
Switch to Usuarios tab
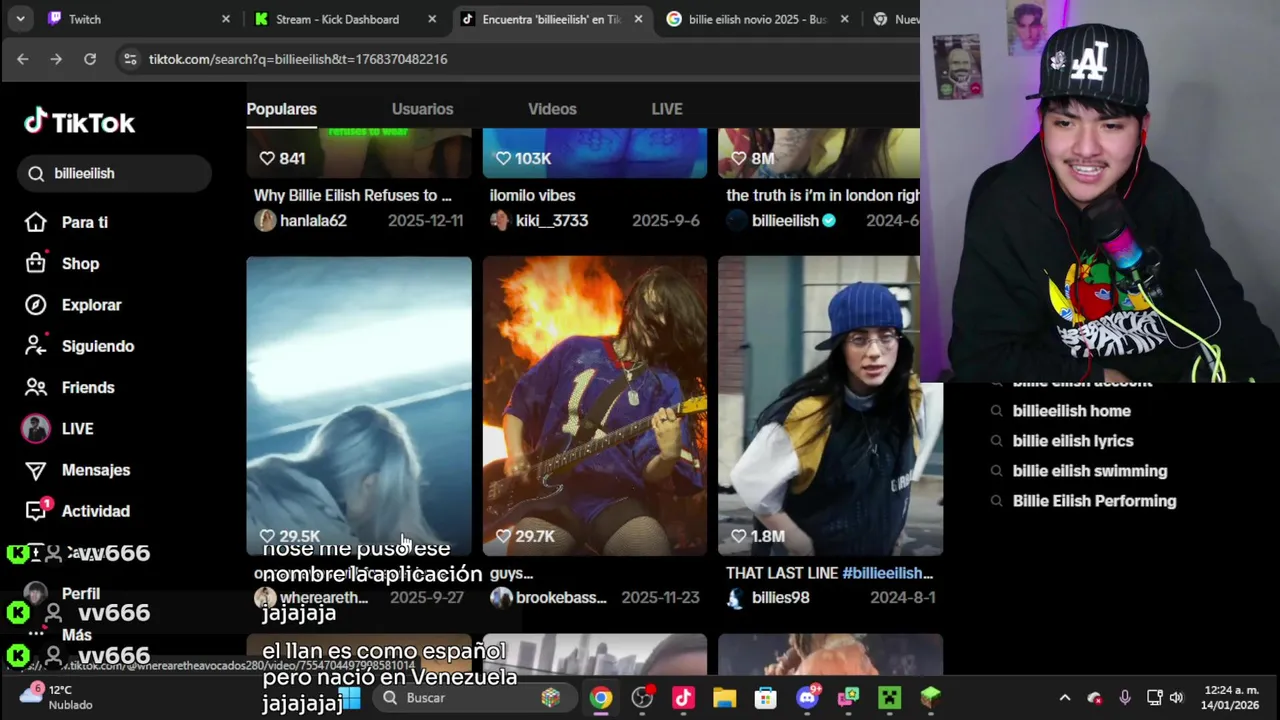point(422,109)
